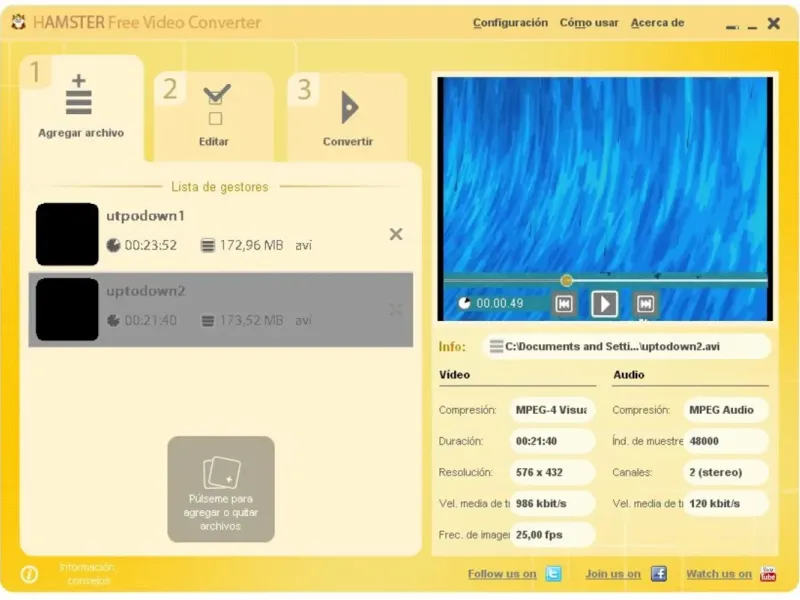Open the Join us on link
Viewport: 800px width, 600px height.
pos(613,574)
